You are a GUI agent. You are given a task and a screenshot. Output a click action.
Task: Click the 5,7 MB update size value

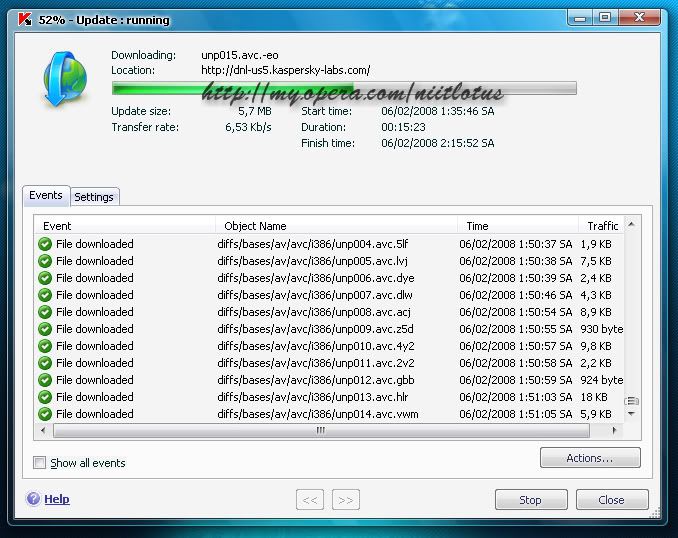255,111
